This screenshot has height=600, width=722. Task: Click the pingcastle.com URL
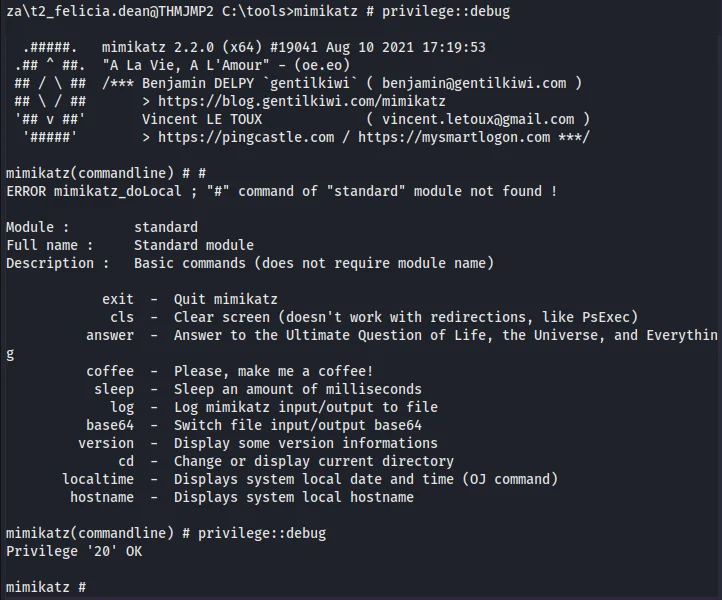point(246,137)
